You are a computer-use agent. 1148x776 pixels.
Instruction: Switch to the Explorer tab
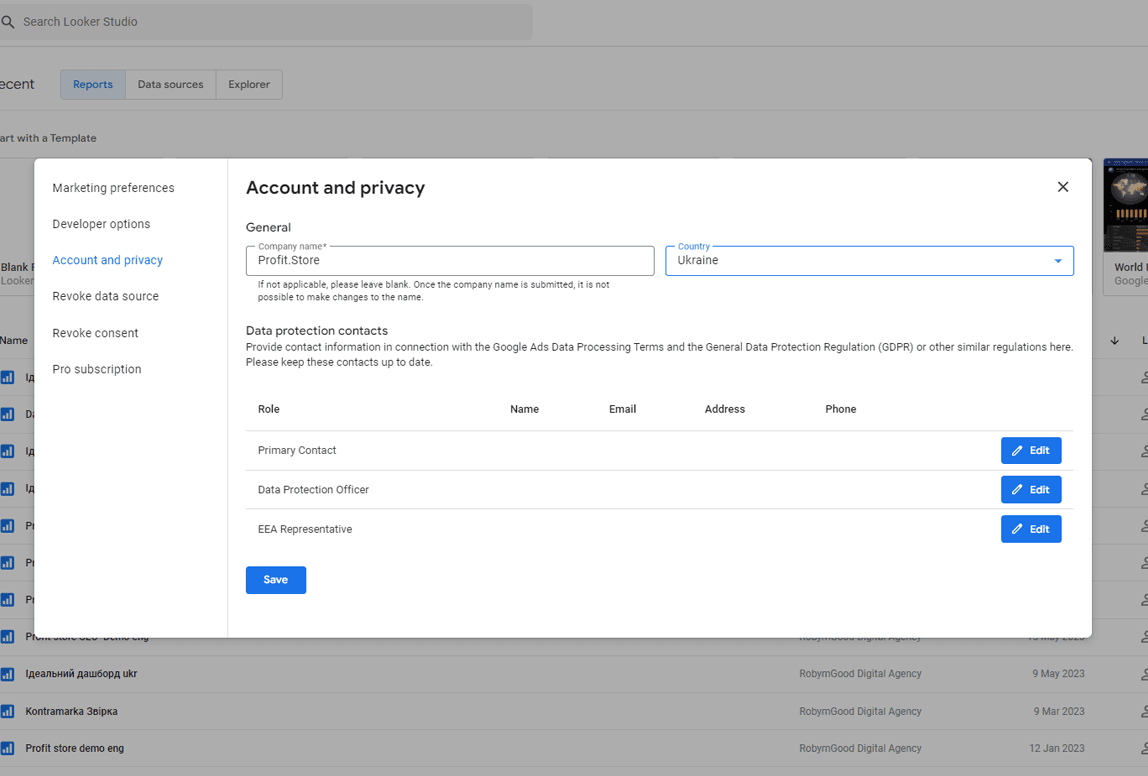coord(249,84)
